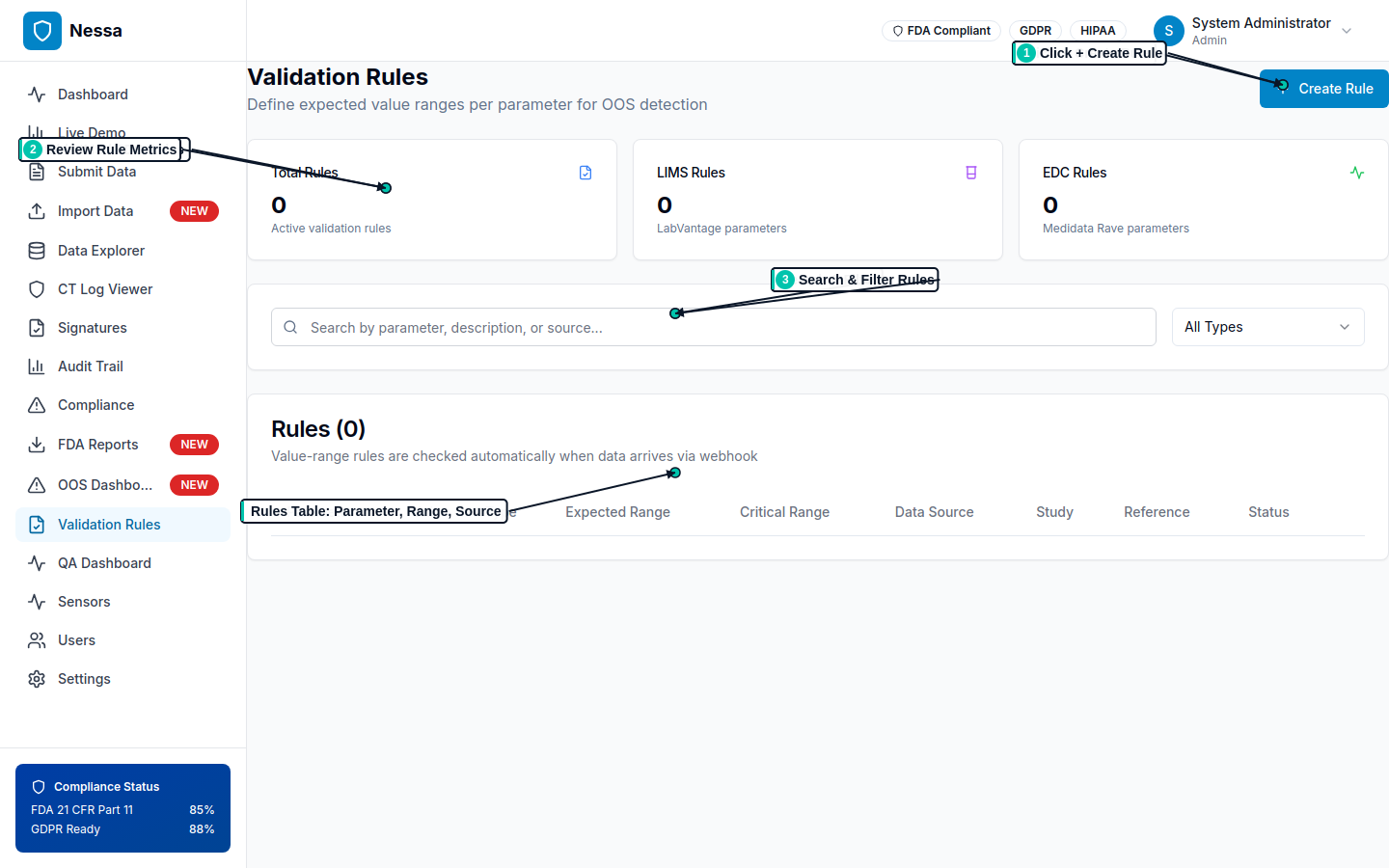Click the Nessa shield logo

click(x=42, y=30)
